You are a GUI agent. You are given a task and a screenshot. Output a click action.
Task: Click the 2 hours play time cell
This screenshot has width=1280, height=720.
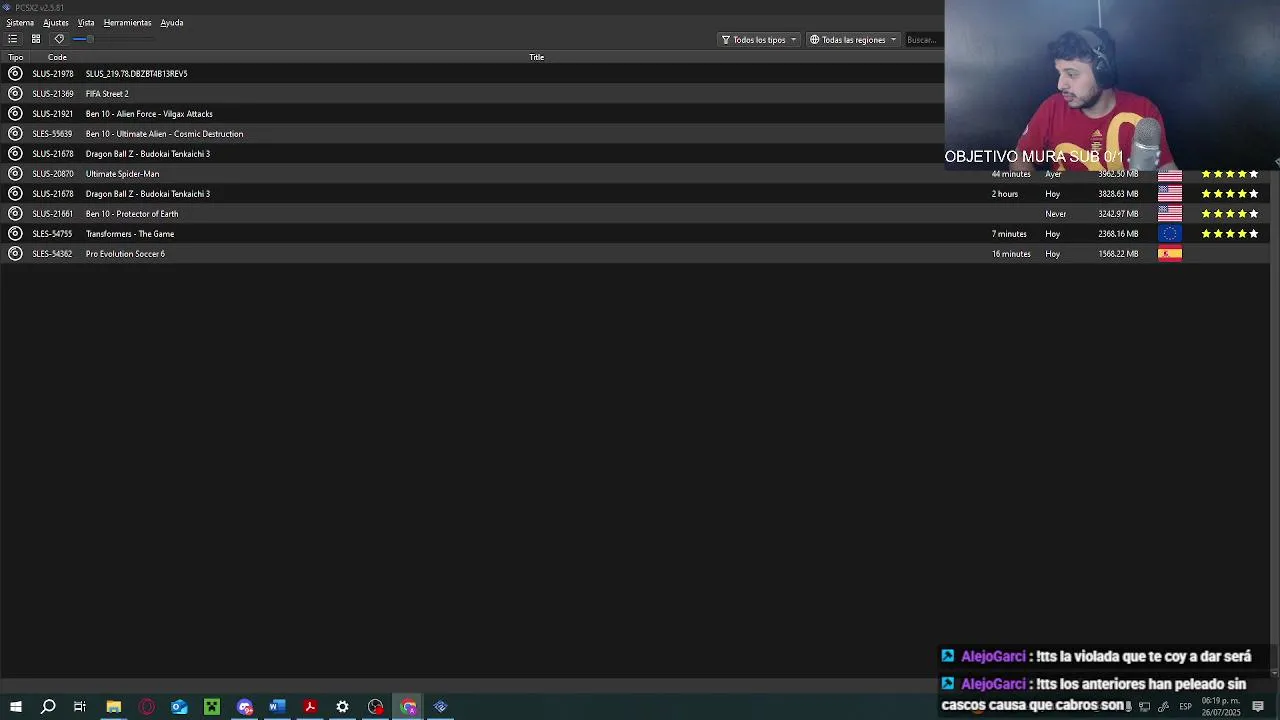[1005, 194]
